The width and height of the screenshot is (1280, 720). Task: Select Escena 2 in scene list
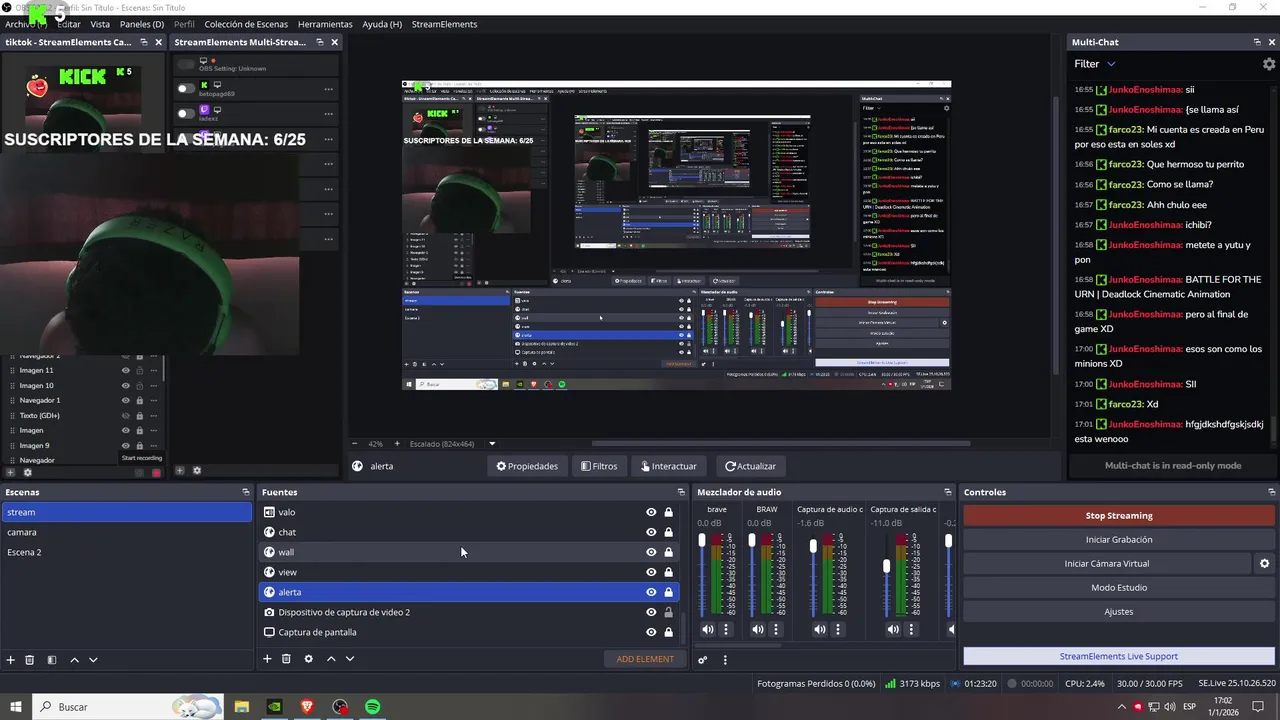pyautogui.click(x=126, y=552)
